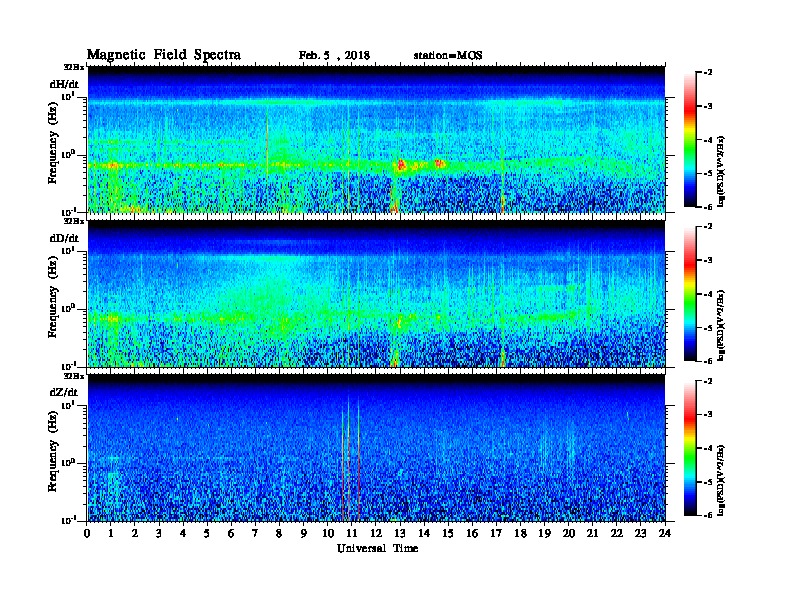Click inside the dZ/dt spectrogram plot
Screen dimensions: 792x612
[x=376, y=448]
